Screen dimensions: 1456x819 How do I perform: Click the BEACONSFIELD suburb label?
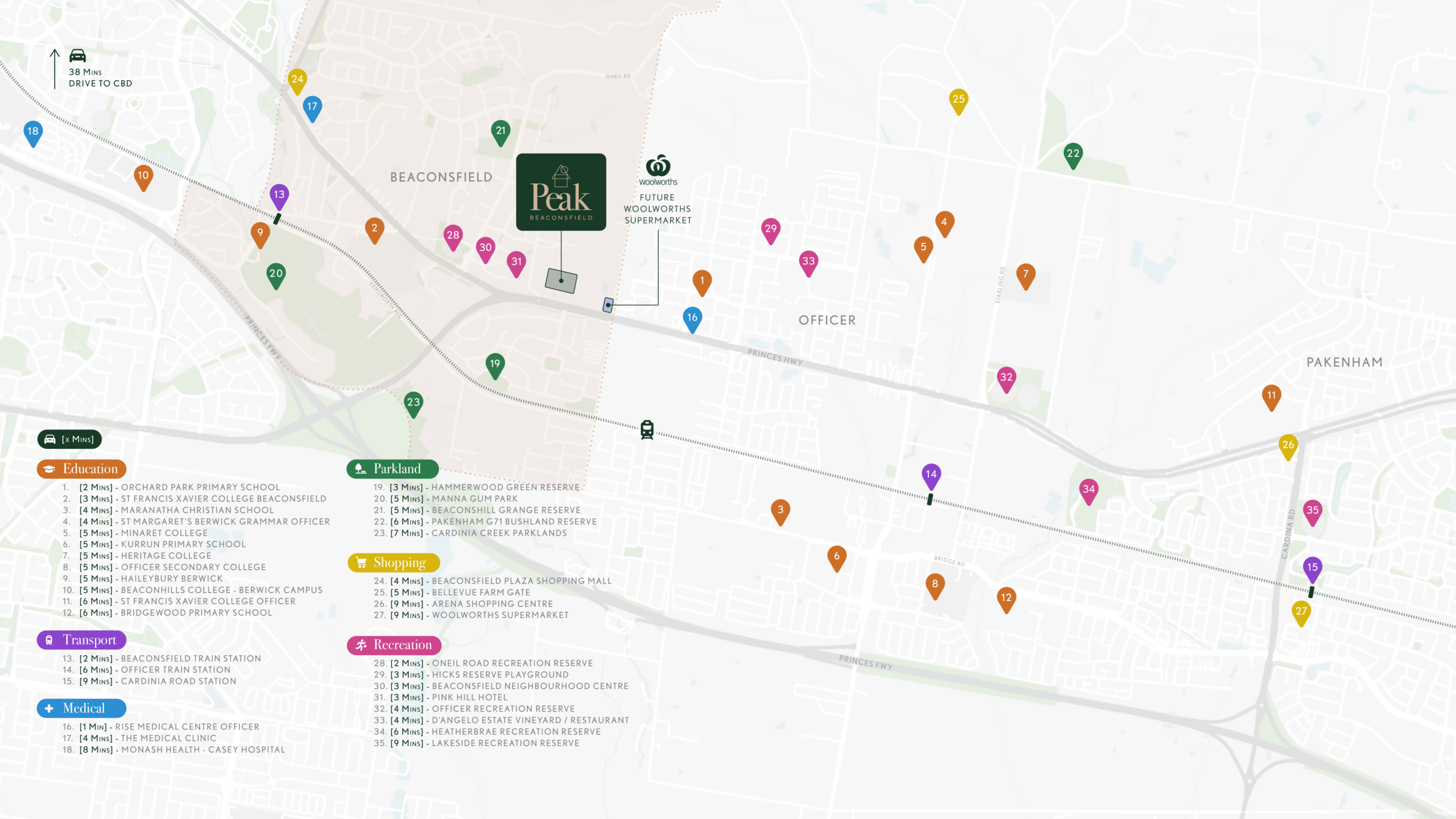pyautogui.click(x=441, y=177)
